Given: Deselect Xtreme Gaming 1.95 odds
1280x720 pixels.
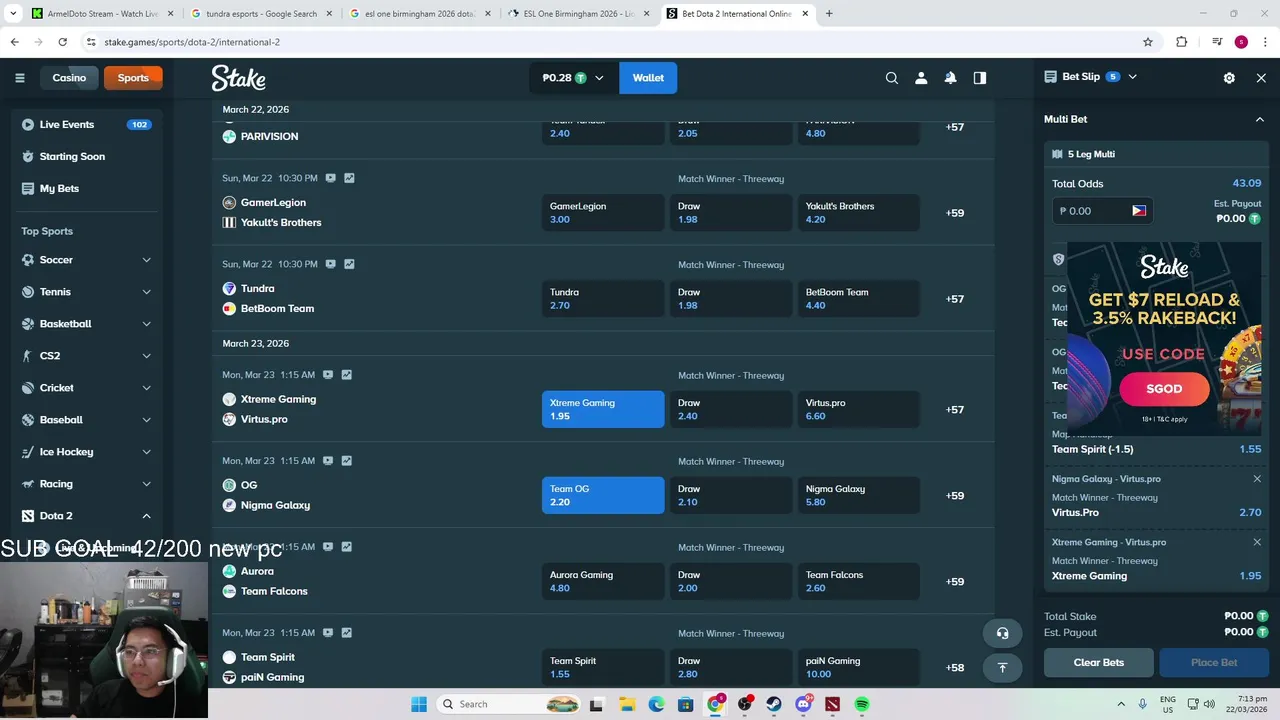Looking at the screenshot, I should (x=603, y=409).
